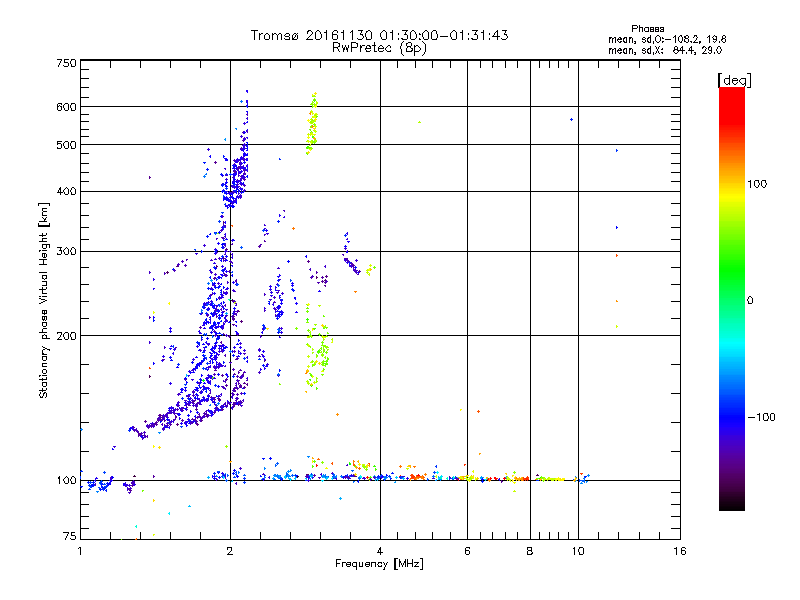Click the green region of the colorbar near 0
This screenshot has height=600, width=800.
coord(732,286)
